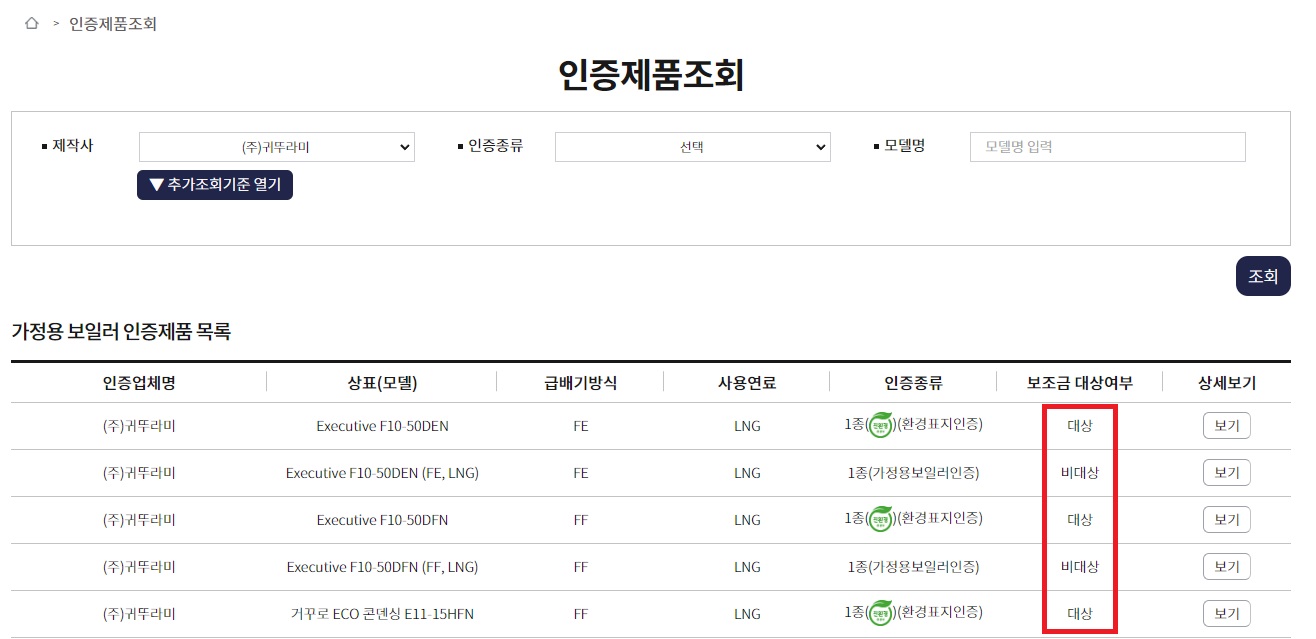The height and width of the screenshot is (639, 1316).
Task: Focus the 모델명 input field
Action: click(1108, 147)
